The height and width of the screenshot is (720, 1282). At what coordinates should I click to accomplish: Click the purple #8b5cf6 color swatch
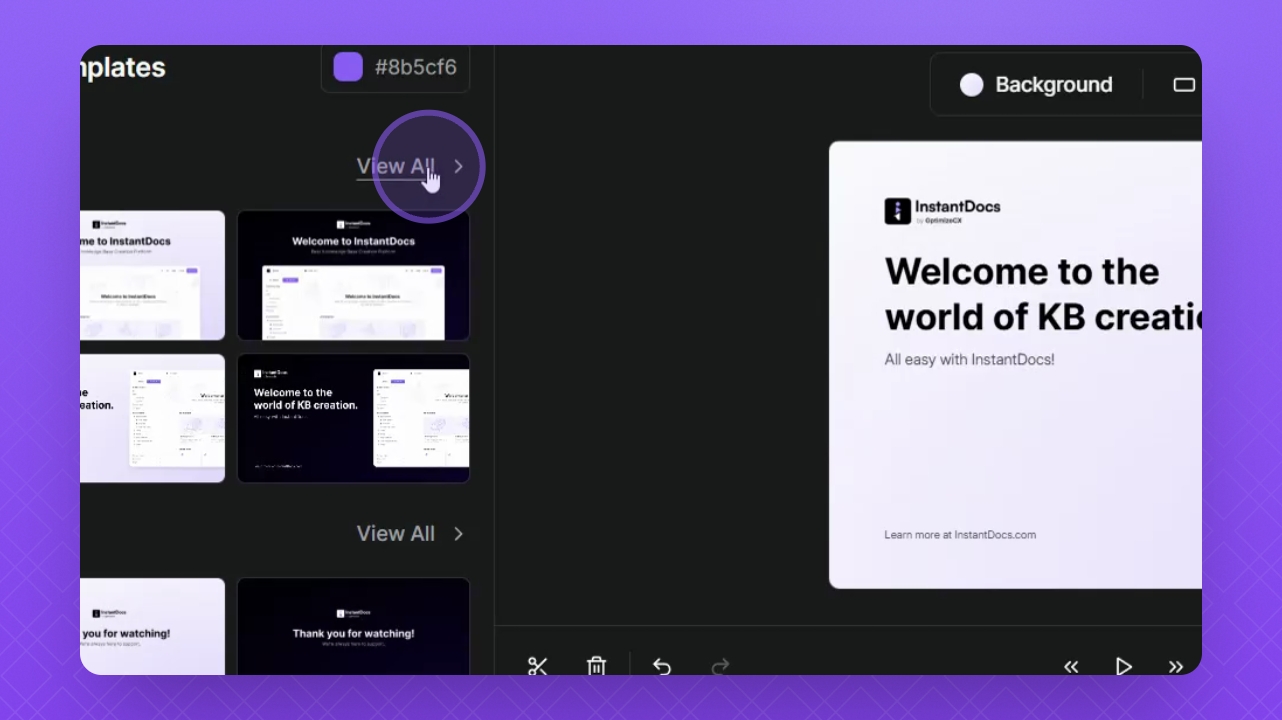tap(348, 67)
